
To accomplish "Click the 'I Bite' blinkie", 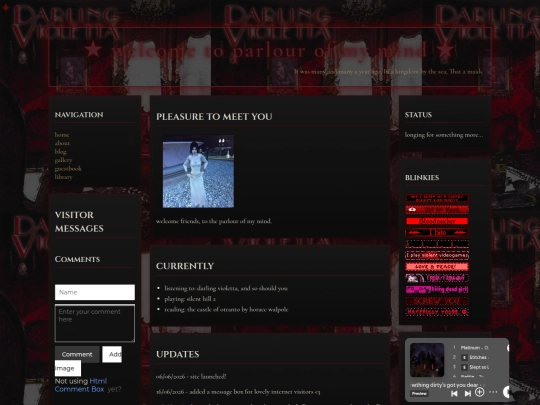I will pyautogui.click(x=437, y=232).
